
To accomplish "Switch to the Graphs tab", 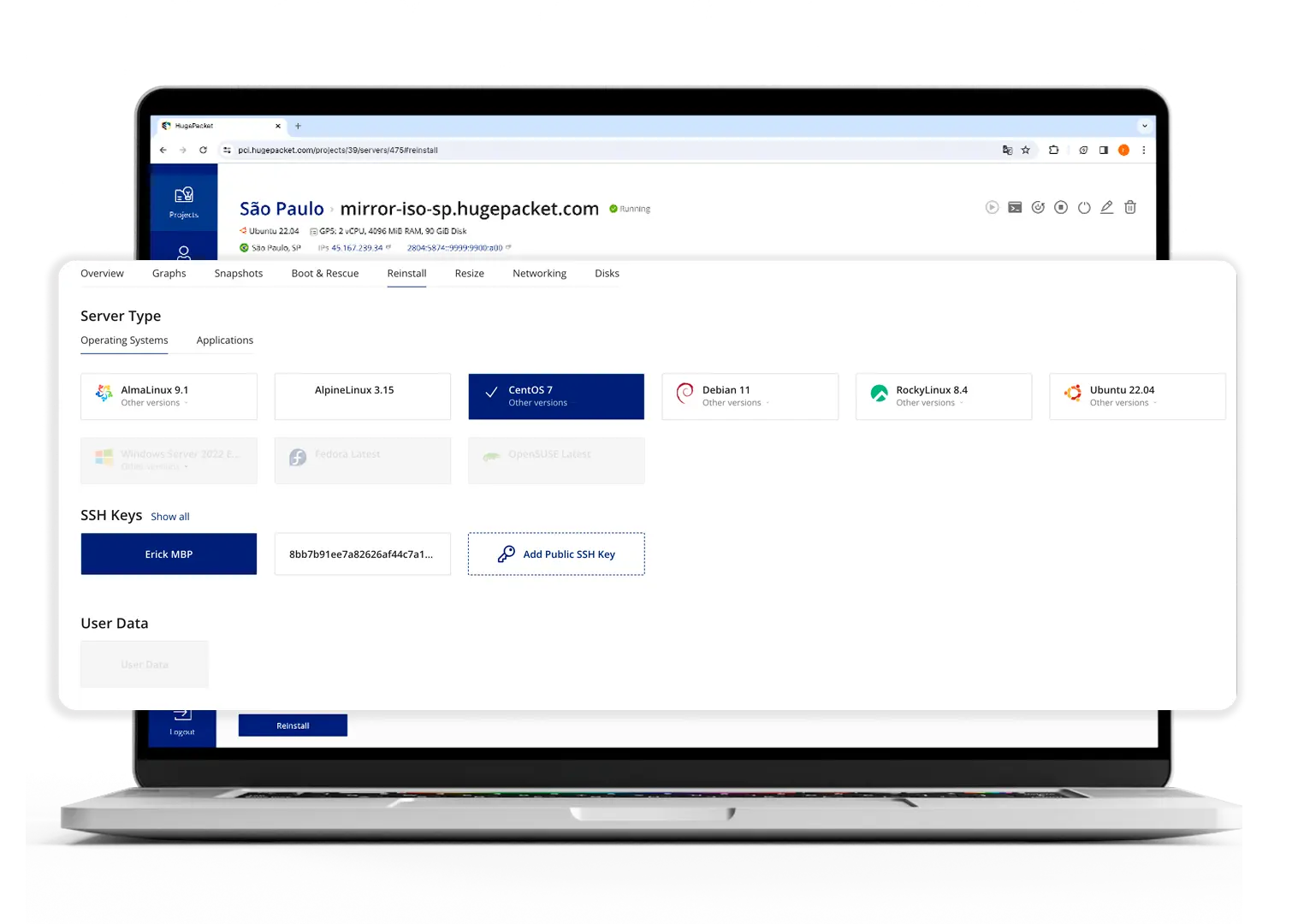I will (169, 274).
